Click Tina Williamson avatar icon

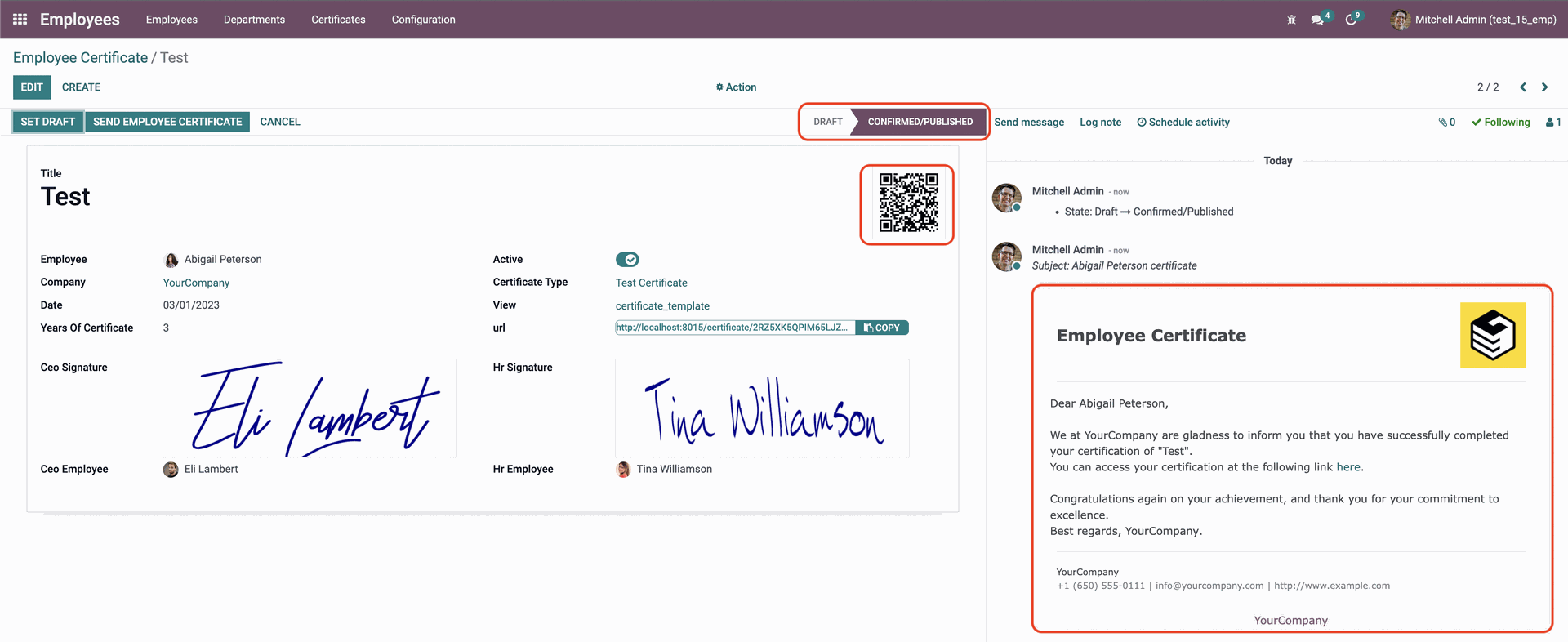(623, 470)
